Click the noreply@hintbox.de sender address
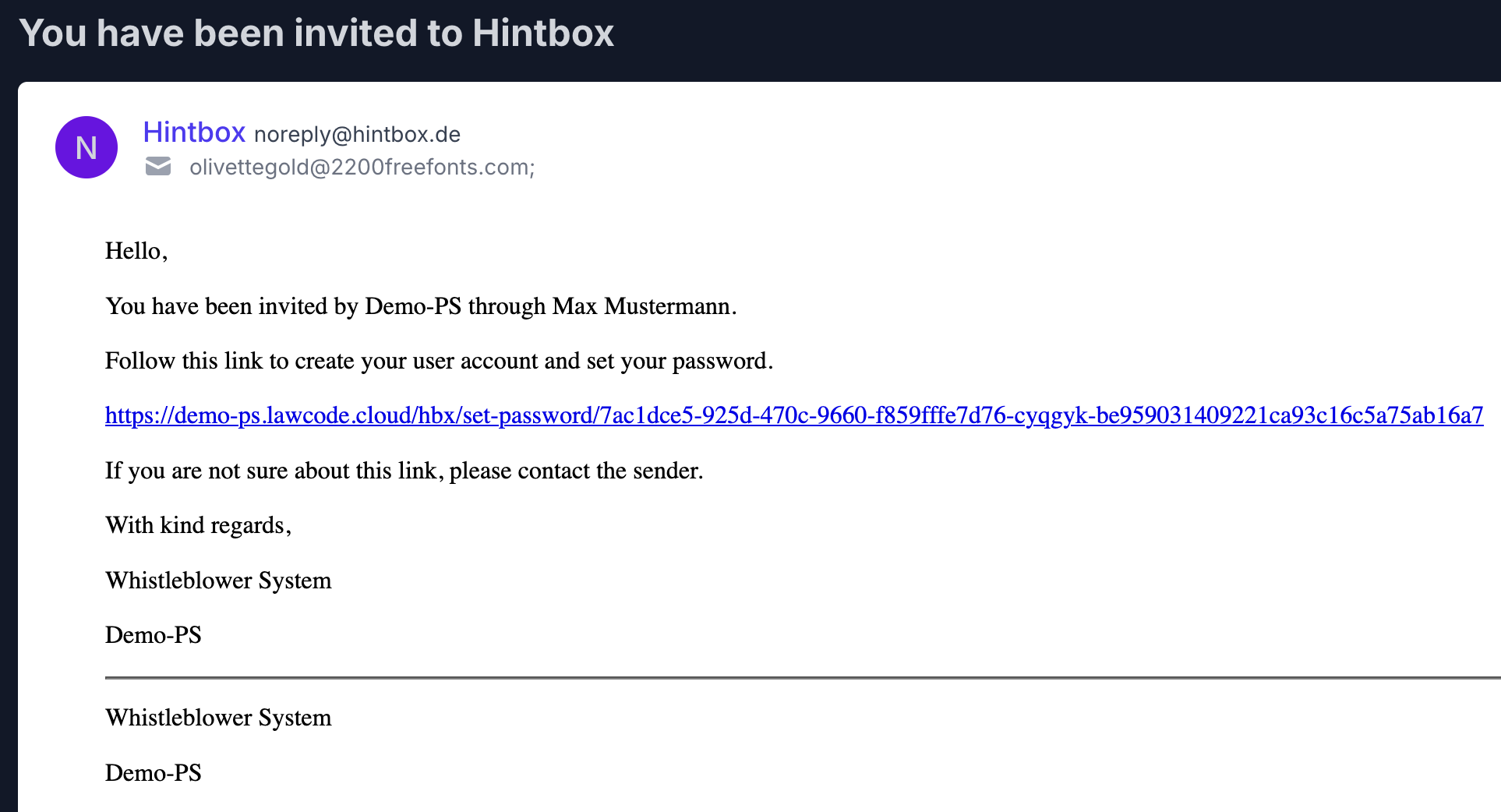 (357, 135)
